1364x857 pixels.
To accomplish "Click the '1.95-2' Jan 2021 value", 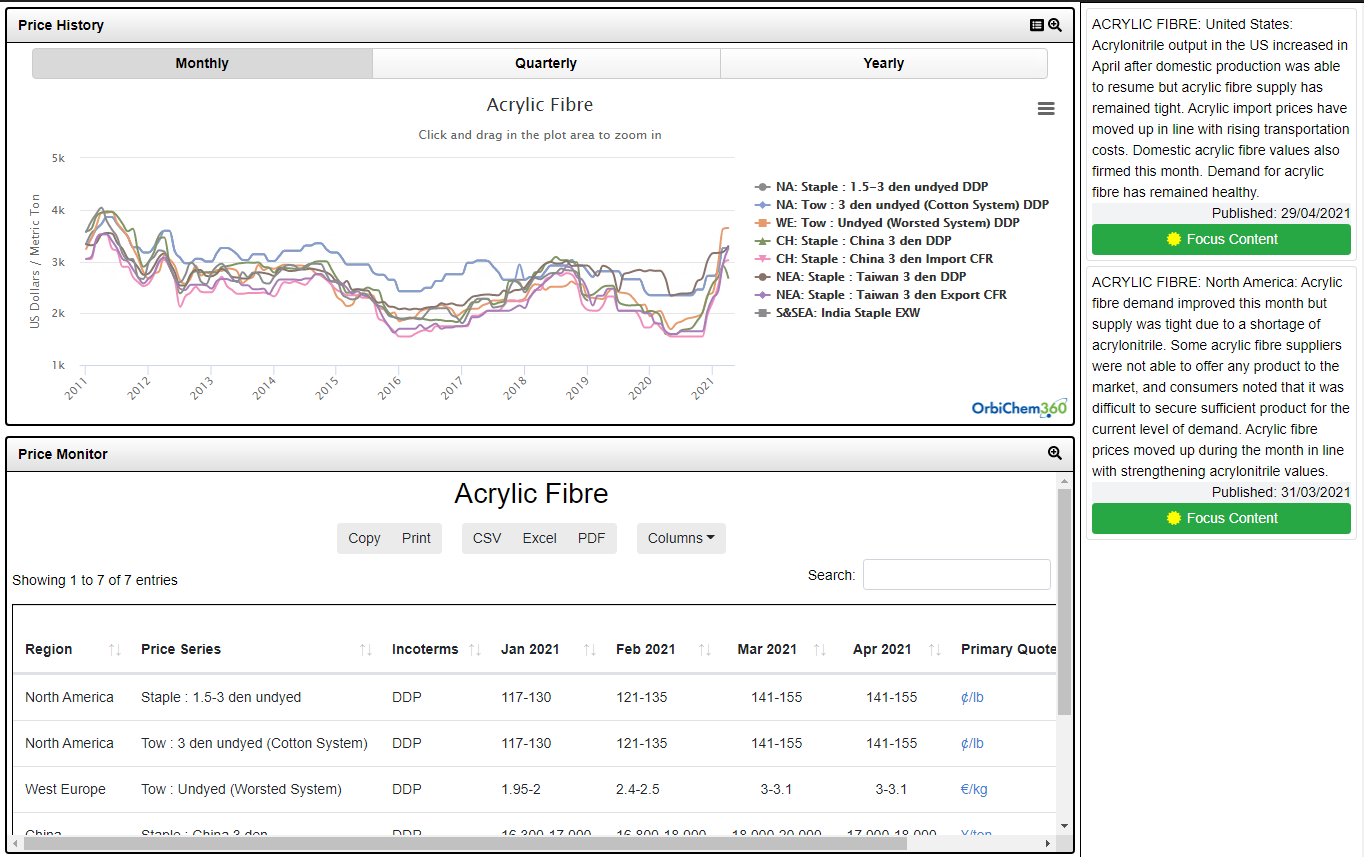I will [521, 789].
